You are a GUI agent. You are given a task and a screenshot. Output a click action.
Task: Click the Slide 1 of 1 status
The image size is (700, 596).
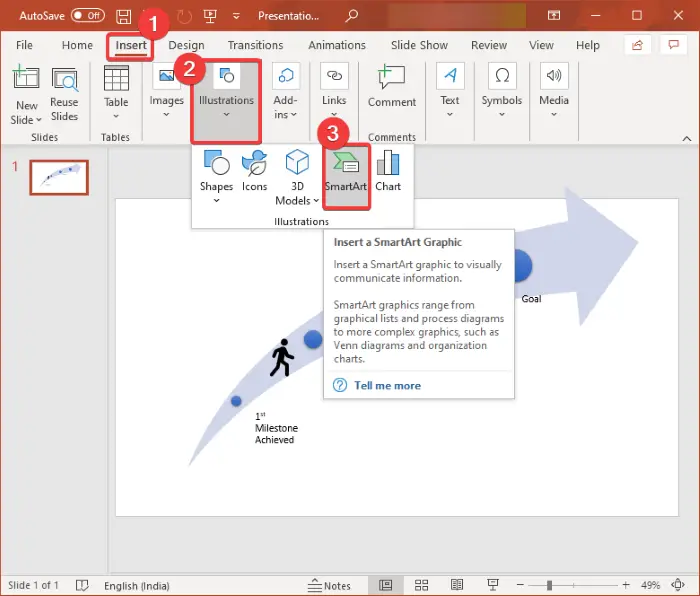click(x=33, y=585)
